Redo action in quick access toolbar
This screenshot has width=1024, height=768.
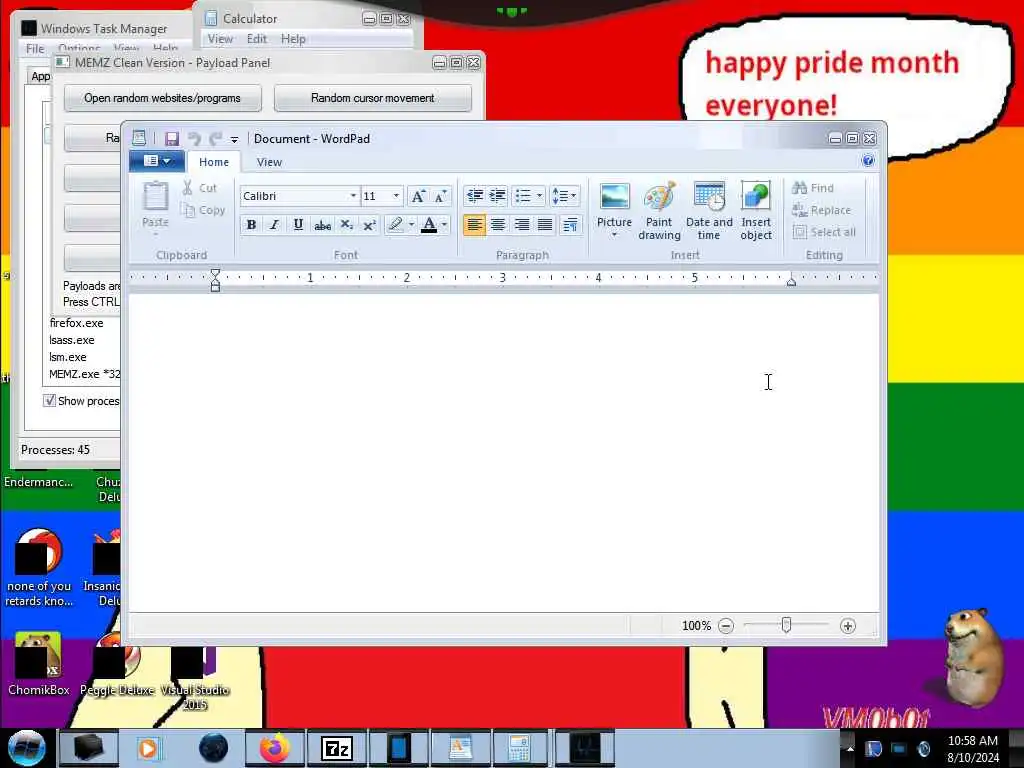[x=216, y=138]
